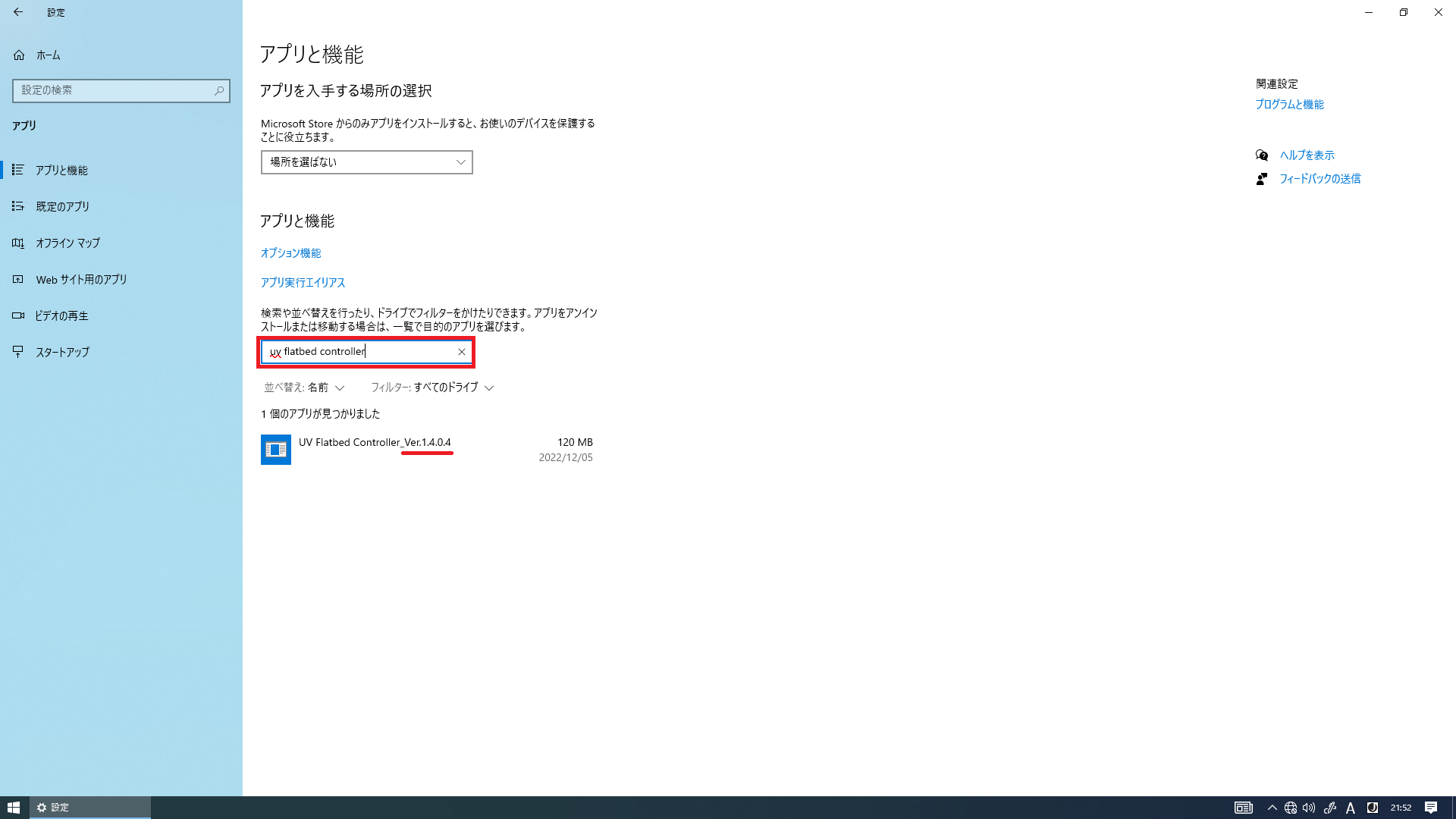The height and width of the screenshot is (819, 1456).
Task: Click the back arrow in Settings header
Action: tap(18, 12)
